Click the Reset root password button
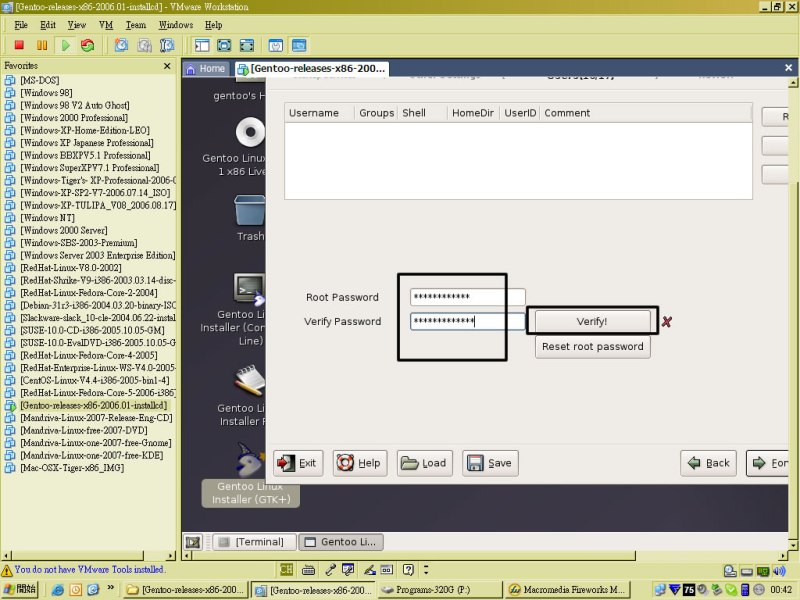The height and width of the screenshot is (600, 800). [x=592, y=346]
